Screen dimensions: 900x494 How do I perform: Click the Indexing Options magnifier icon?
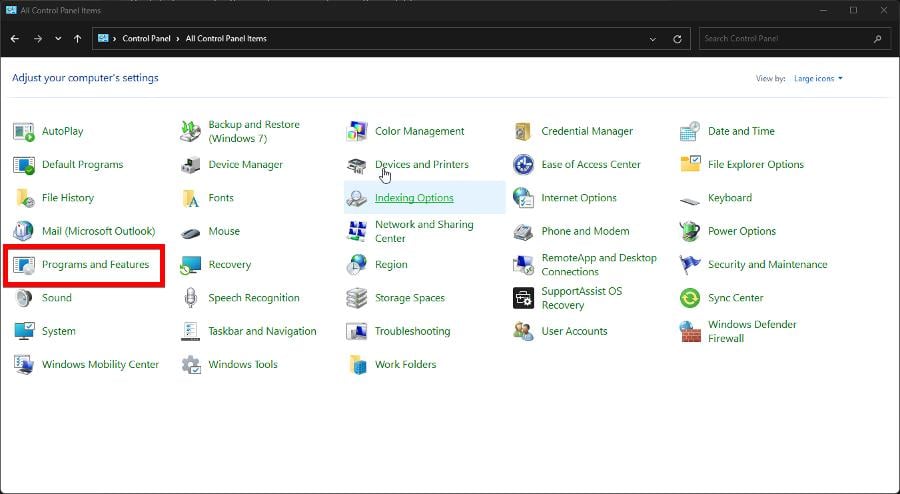356,199
